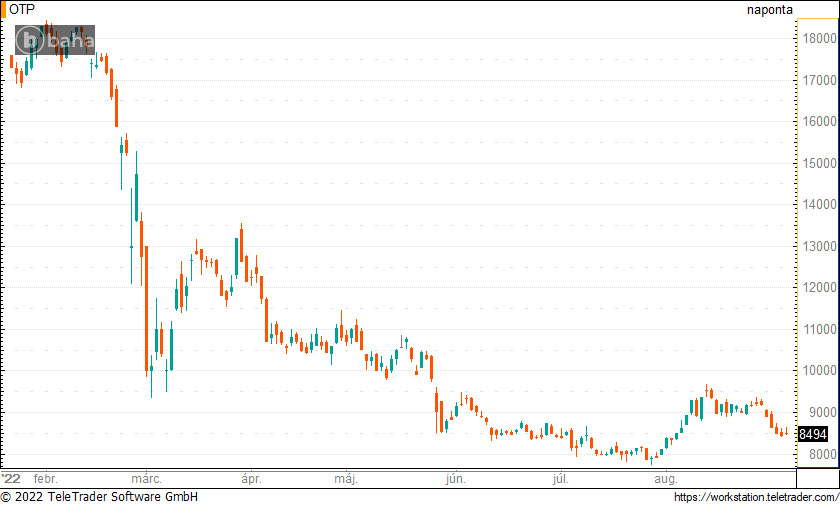Click the '22 year label on time axis

[x=11, y=478]
